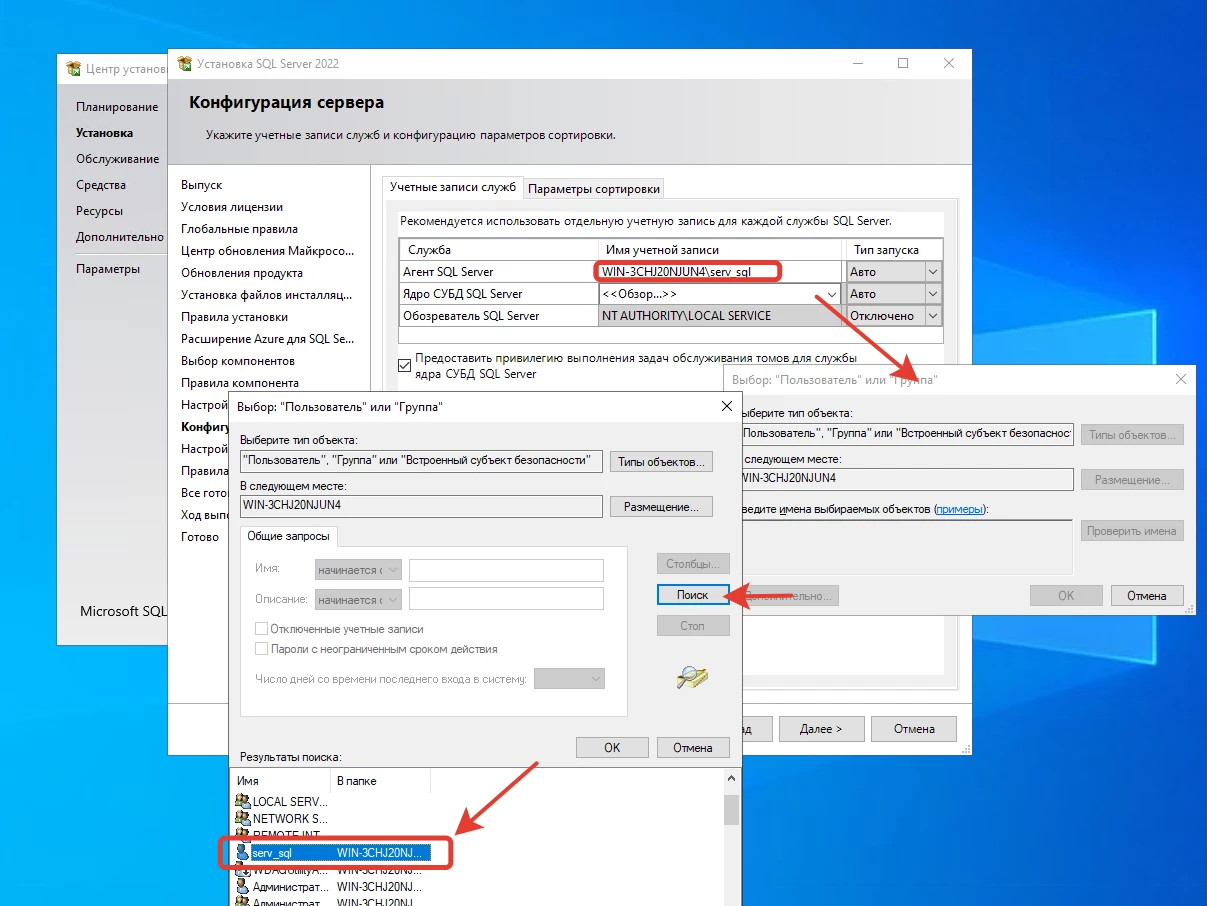This screenshot has width=1207, height=906.
Task: Select 'Обслуживание' in the Installation Center sidebar
Action: 117,159
